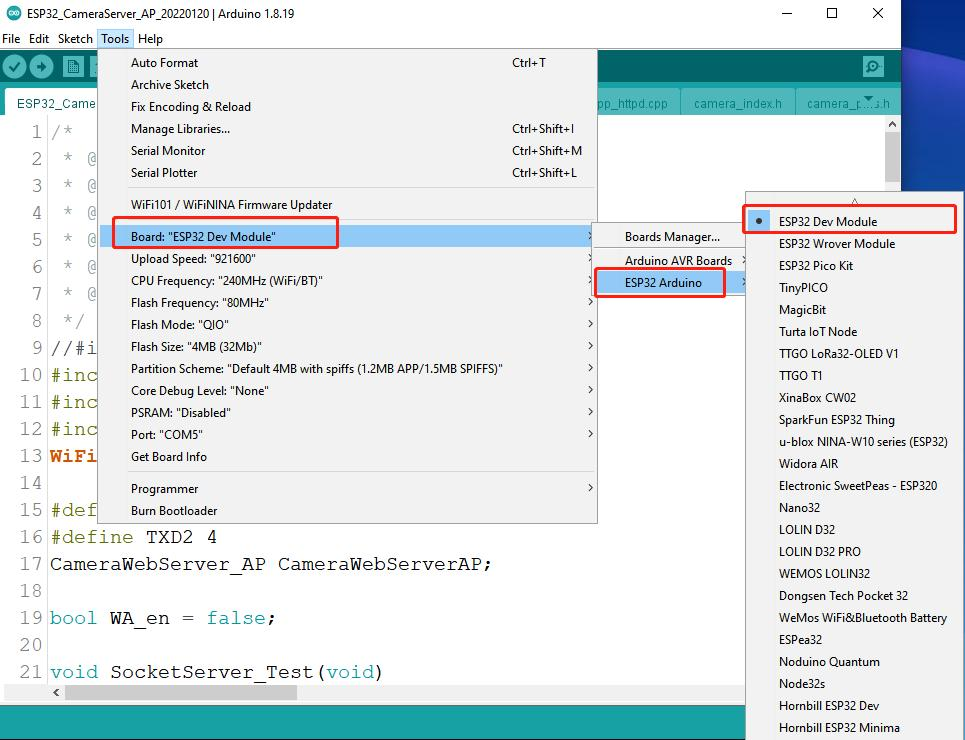Image resolution: width=965 pixels, height=740 pixels.
Task: Click the Tools menu
Action: [x=115, y=39]
